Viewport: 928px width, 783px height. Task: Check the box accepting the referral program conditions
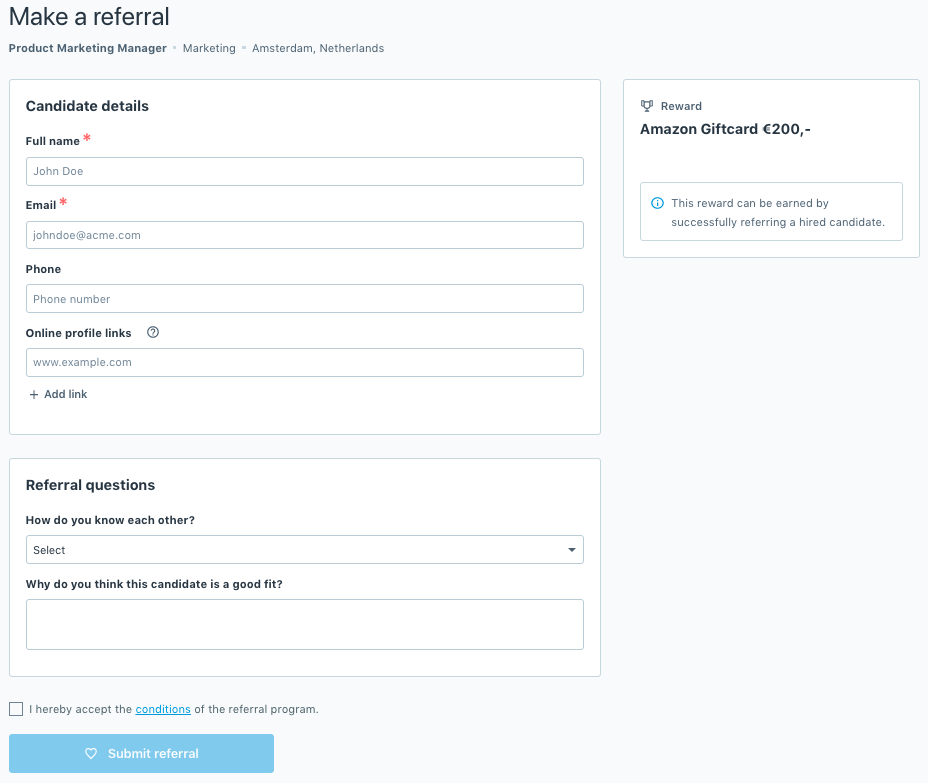16,708
